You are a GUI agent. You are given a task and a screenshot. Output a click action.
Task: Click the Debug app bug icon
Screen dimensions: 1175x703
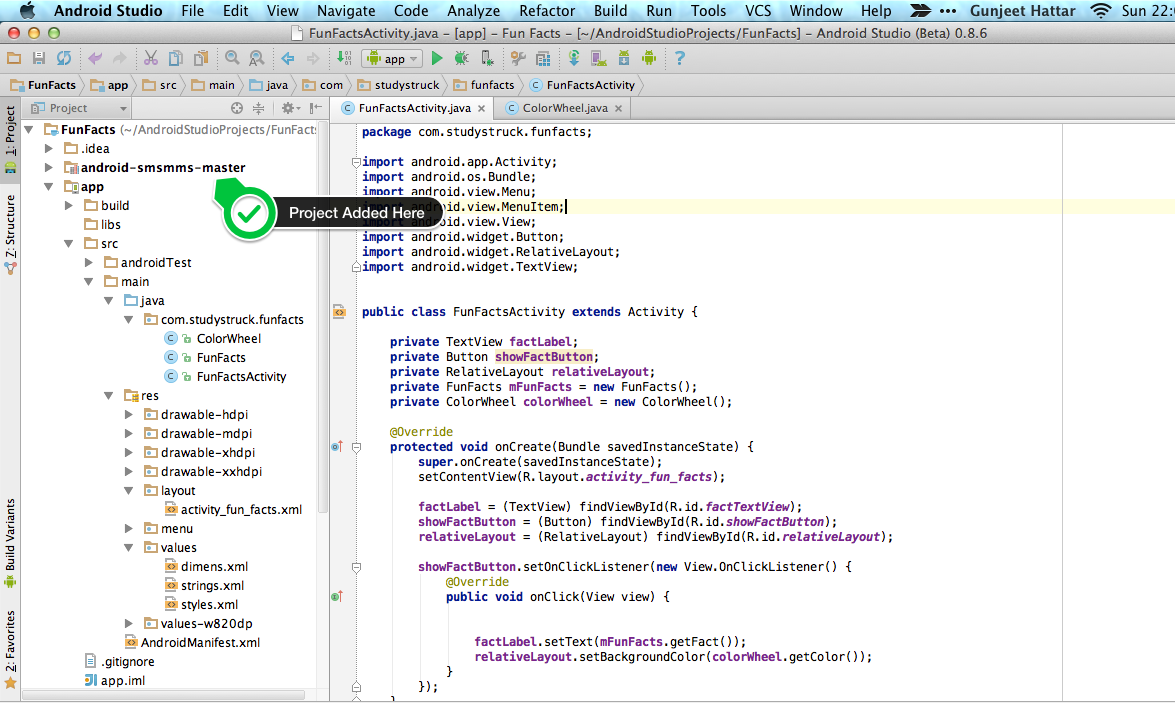460,59
